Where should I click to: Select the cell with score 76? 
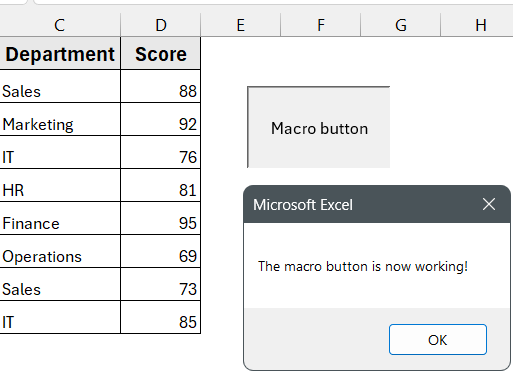click(x=161, y=152)
